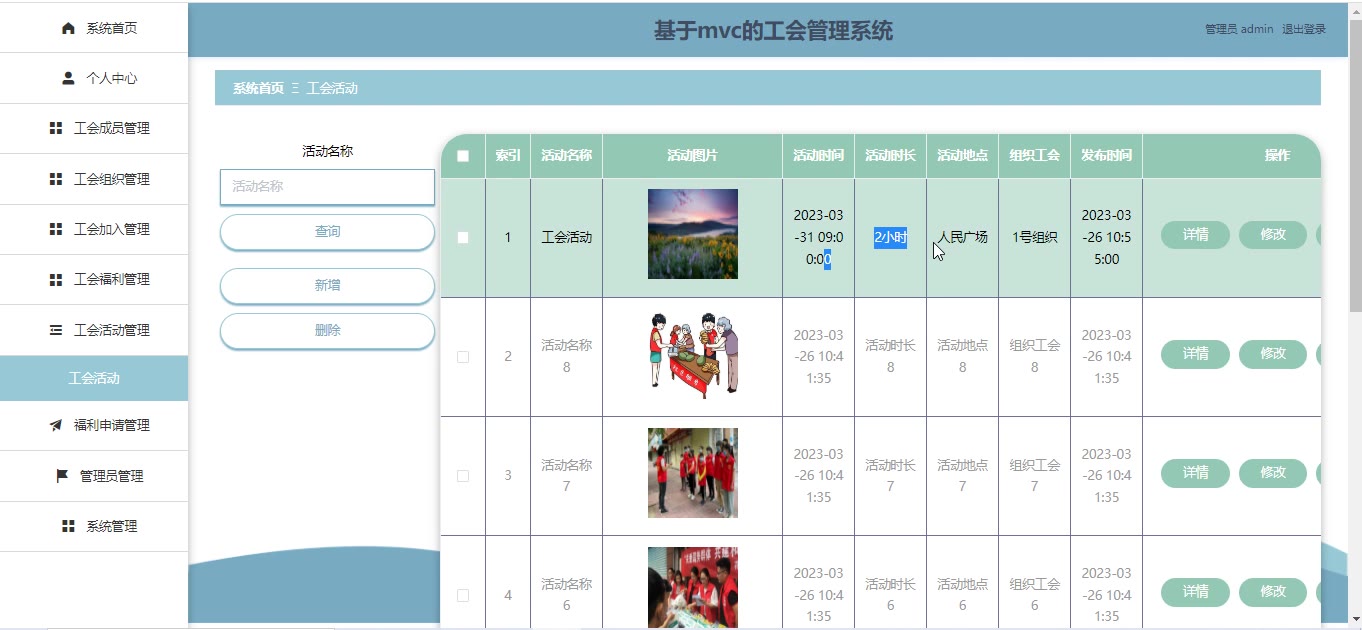Click the flag icon beside 管理员管理
This screenshot has height=630, width=1362.
[62, 476]
